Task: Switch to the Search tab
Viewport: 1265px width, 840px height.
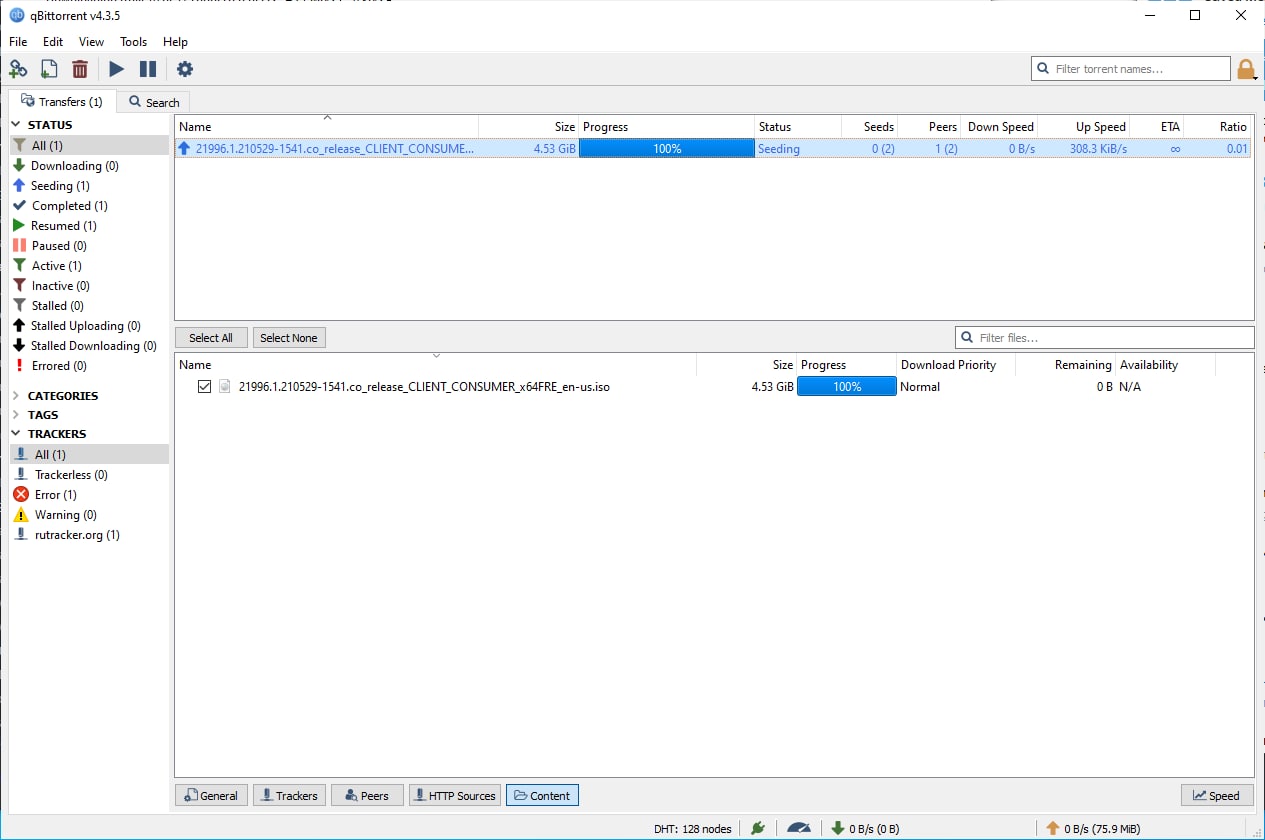Action: coord(153,102)
